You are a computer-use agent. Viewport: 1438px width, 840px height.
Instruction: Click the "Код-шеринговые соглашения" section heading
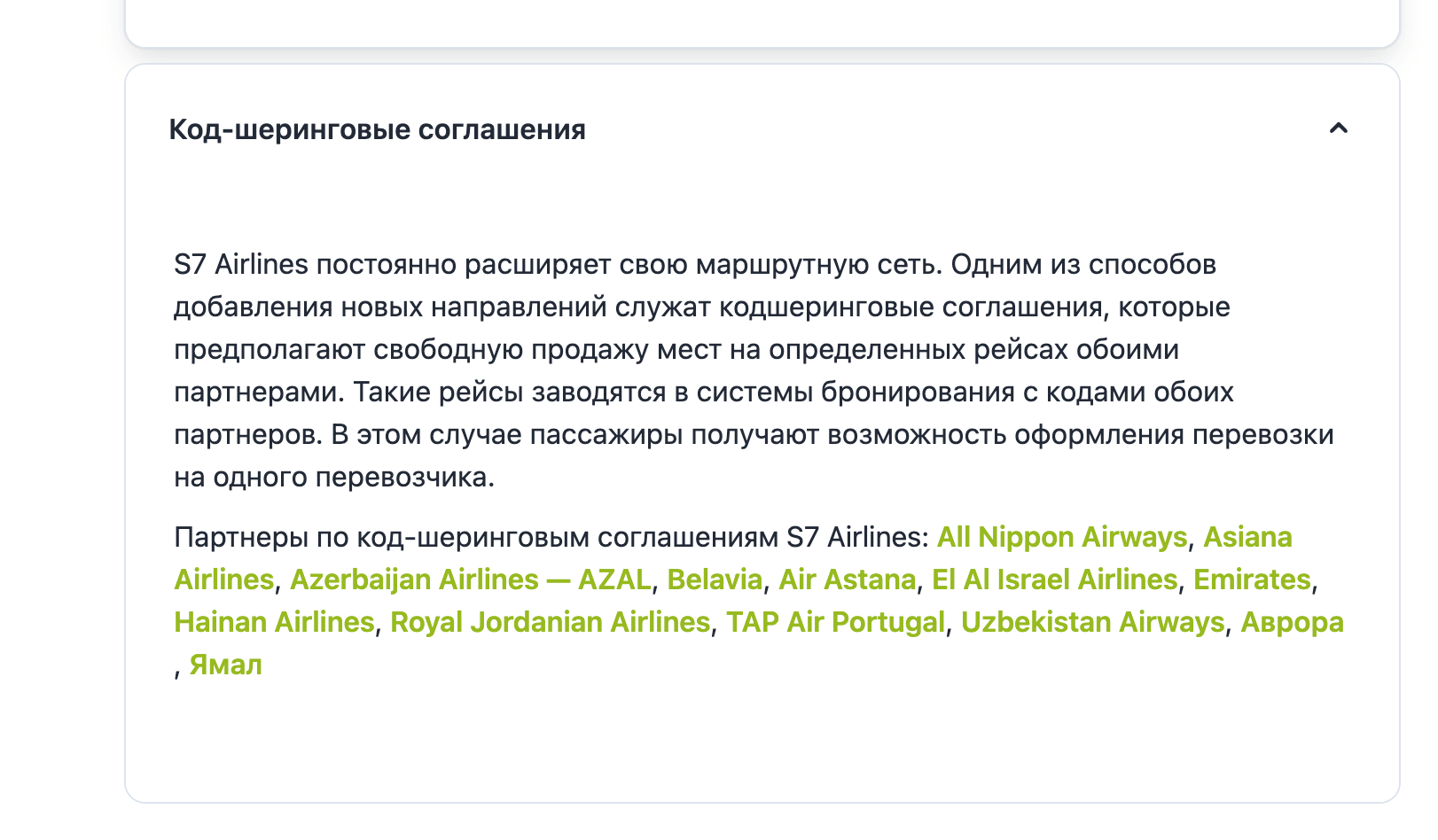click(377, 129)
